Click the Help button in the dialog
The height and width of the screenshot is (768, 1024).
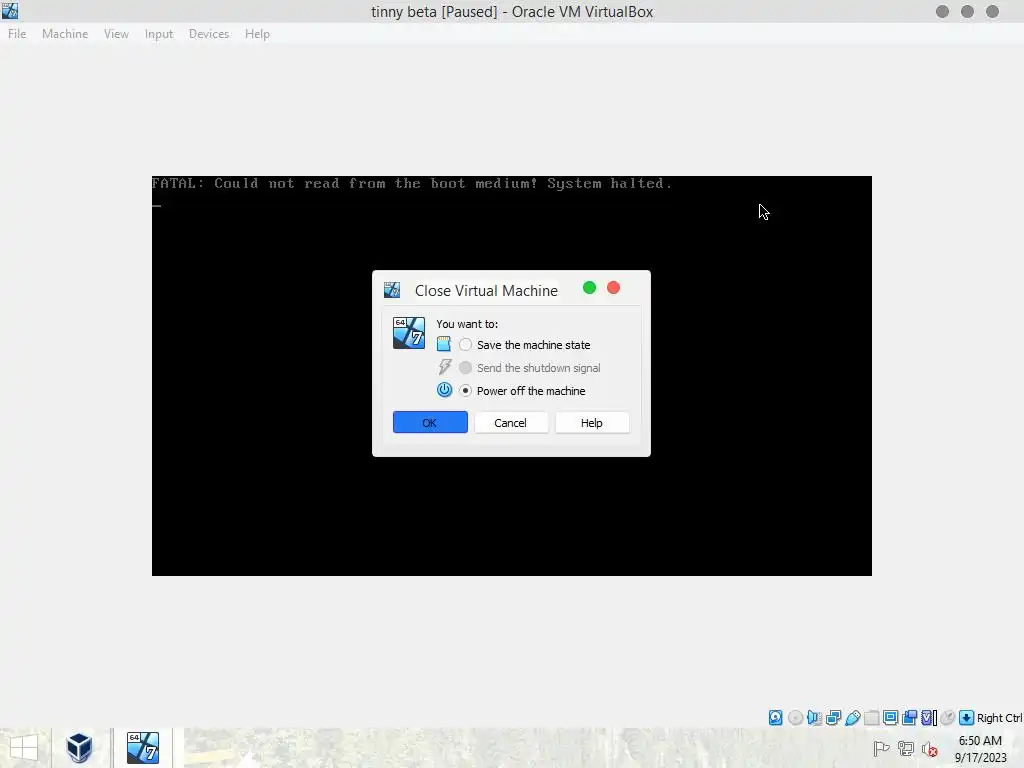click(x=592, y=423)
